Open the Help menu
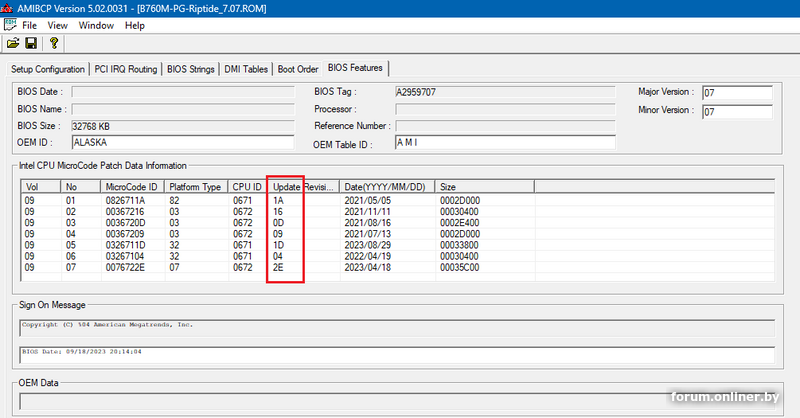 pyautogui.click(x=135, y=26)
